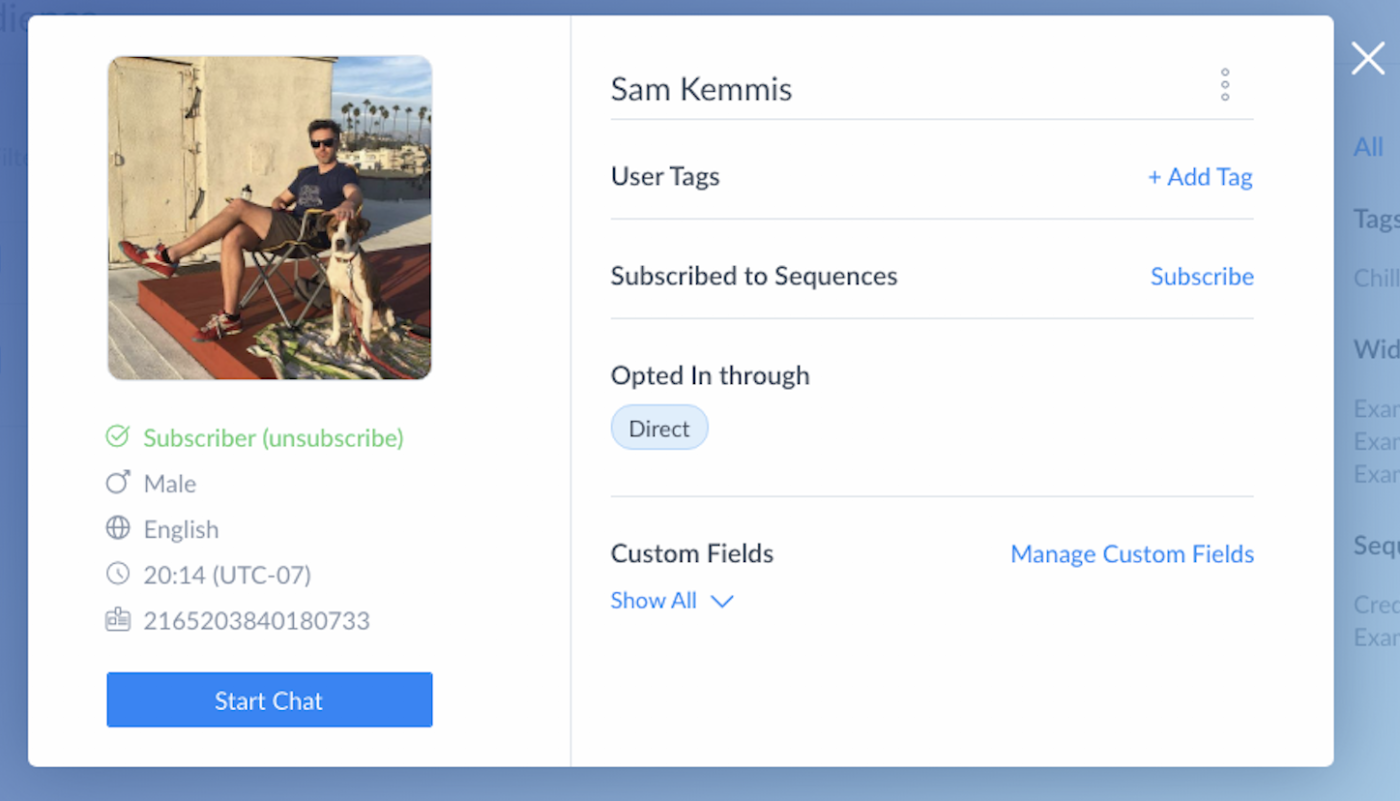Expand custom fields with the chevron arrow
1400x801 pixels.
pos(722,601)
